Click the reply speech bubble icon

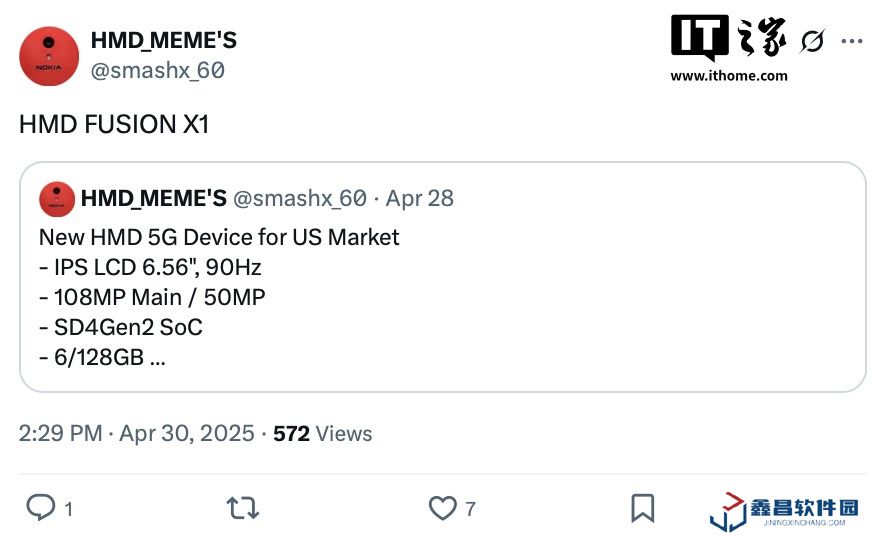point(40,508)
